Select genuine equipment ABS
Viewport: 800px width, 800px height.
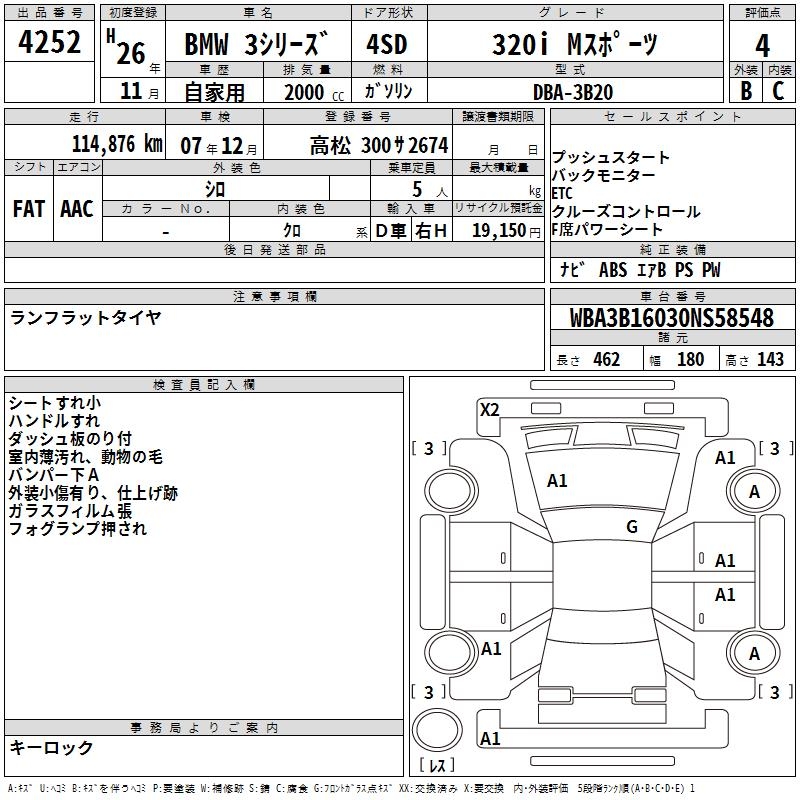[x=613, y=269]
